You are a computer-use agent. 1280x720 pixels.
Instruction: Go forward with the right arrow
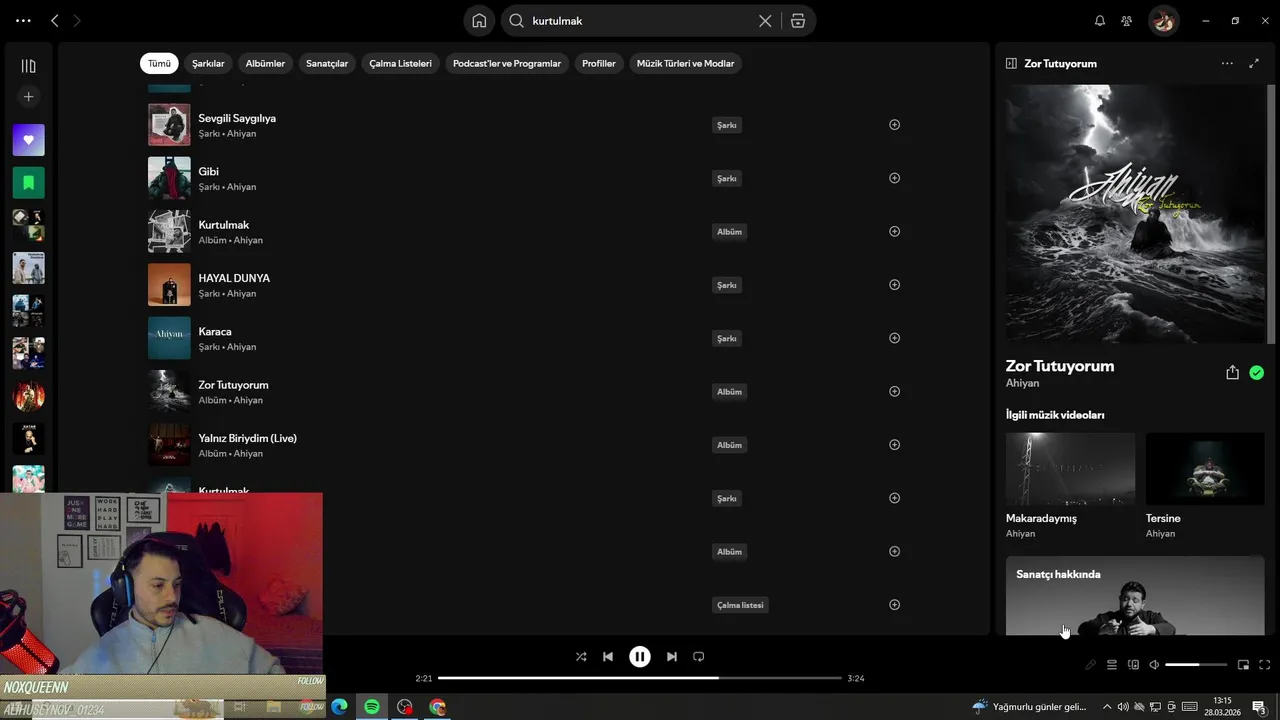click(76, 20)
